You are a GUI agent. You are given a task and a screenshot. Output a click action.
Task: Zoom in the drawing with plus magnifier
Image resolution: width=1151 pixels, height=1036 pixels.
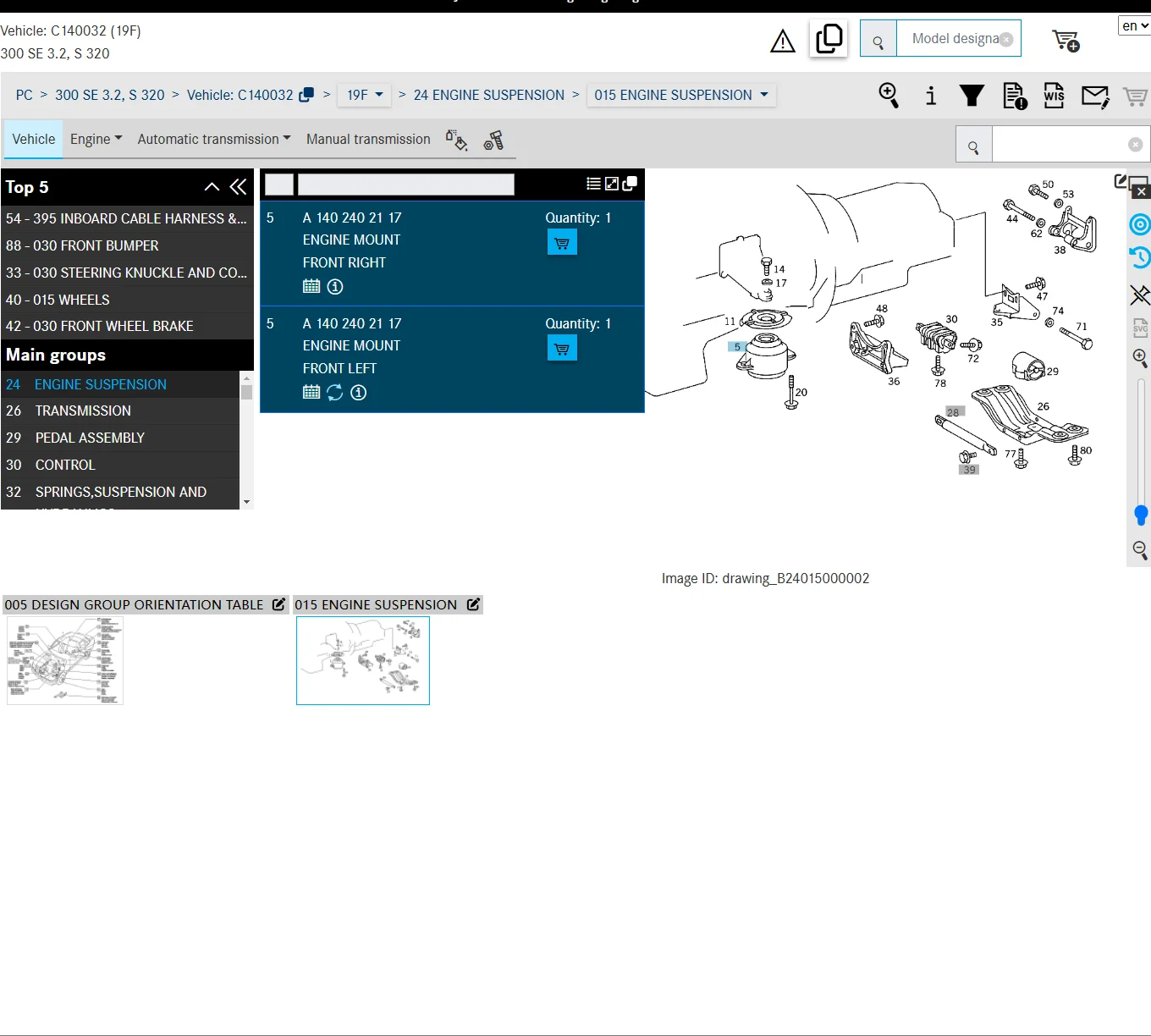pos(1140,358)
